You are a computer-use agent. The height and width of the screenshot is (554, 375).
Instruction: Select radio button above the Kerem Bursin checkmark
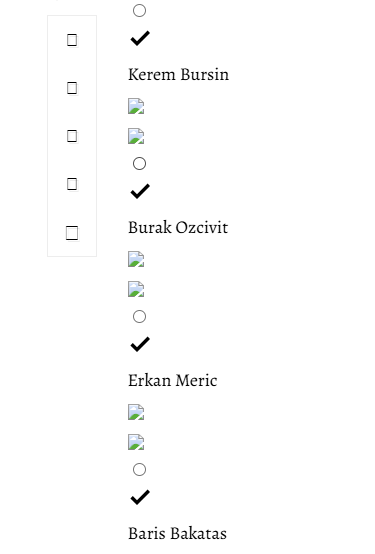139,11
